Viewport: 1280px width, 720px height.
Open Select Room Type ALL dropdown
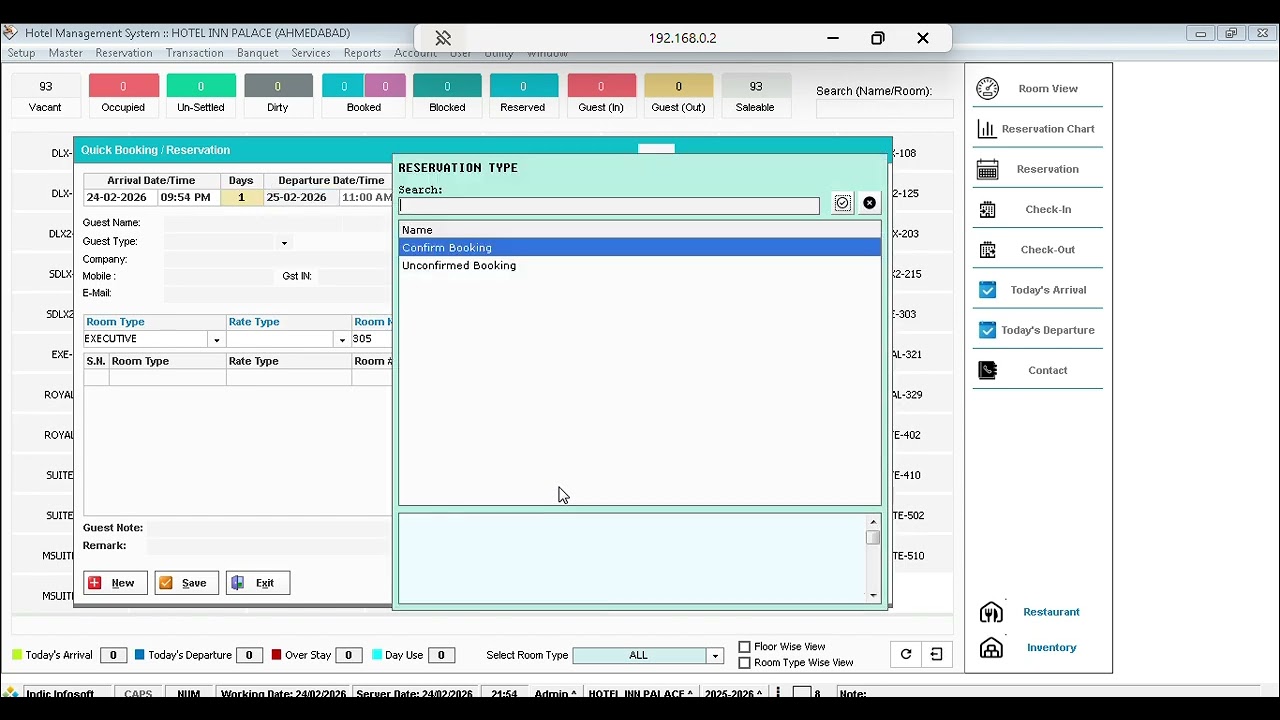tap(715, 656)
